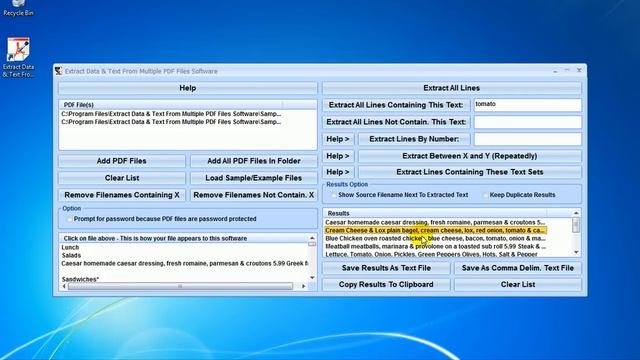Click up arrow of file preview scrollbar
This screenshot has width=640, height=360.
(x=312, y=238)
